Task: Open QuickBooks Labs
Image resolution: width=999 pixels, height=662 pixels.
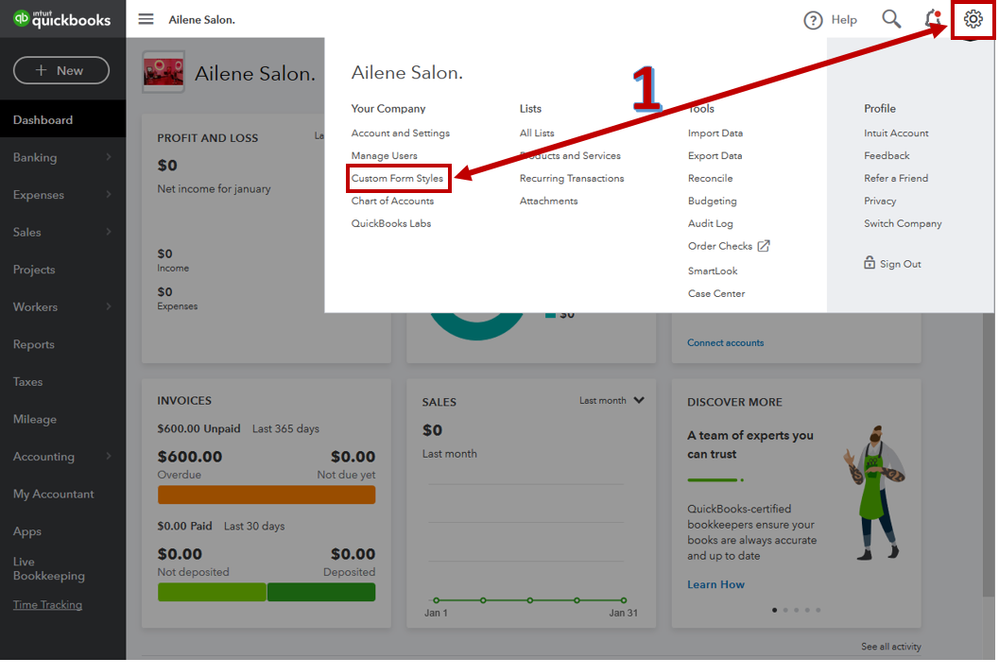Action: coord(392,224)
